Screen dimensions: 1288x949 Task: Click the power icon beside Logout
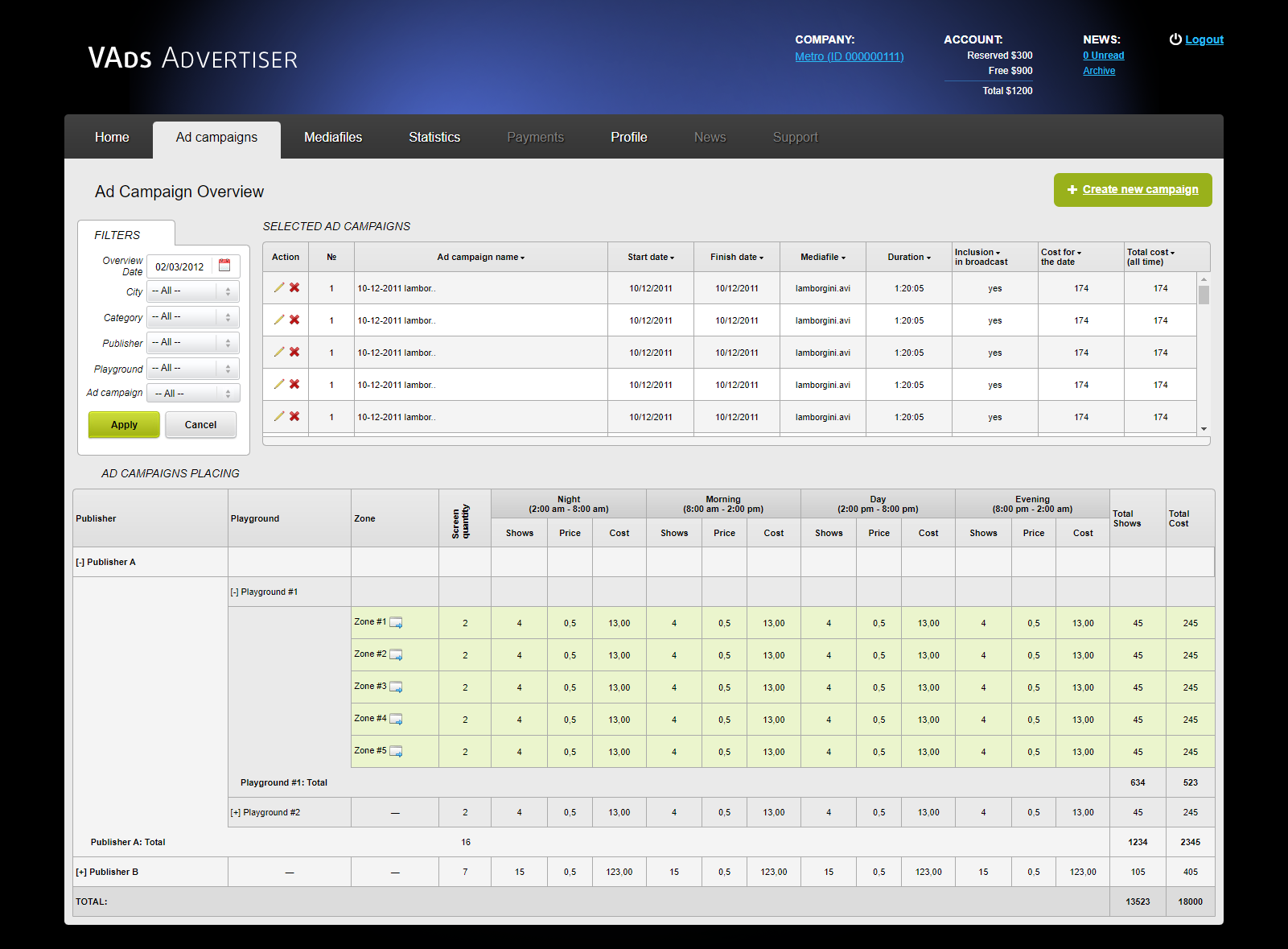click(x=1175, y=39)
